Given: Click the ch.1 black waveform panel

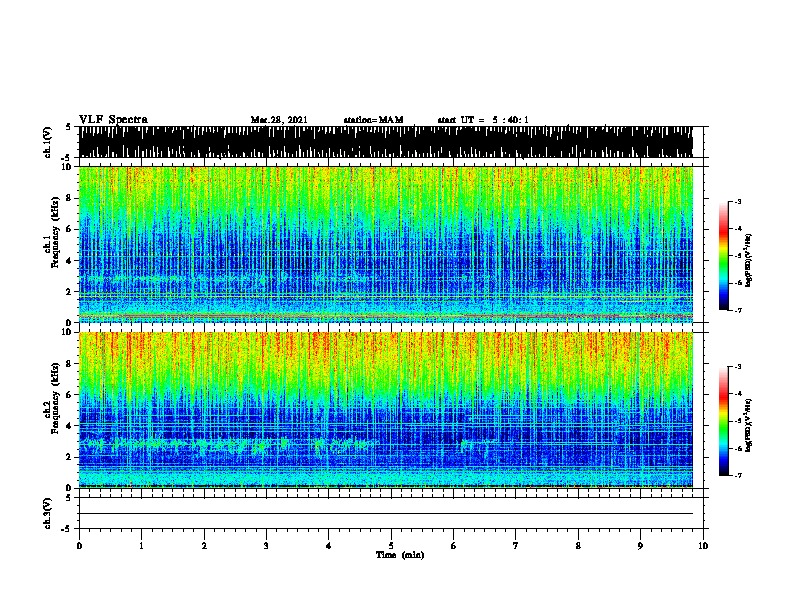Looking at the screenshot, I should coord(386,142).
